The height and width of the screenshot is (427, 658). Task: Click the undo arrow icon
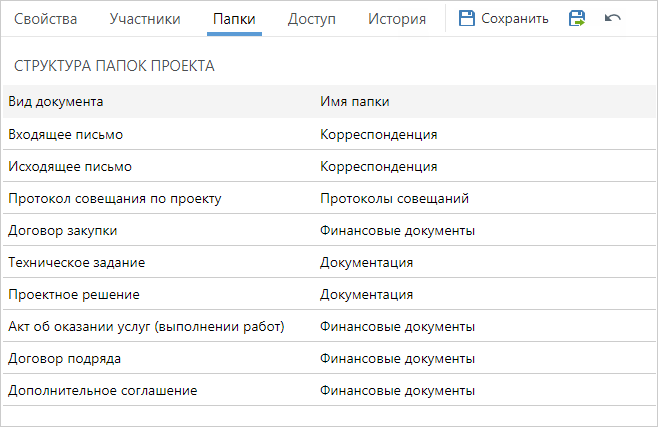[613, 18]
